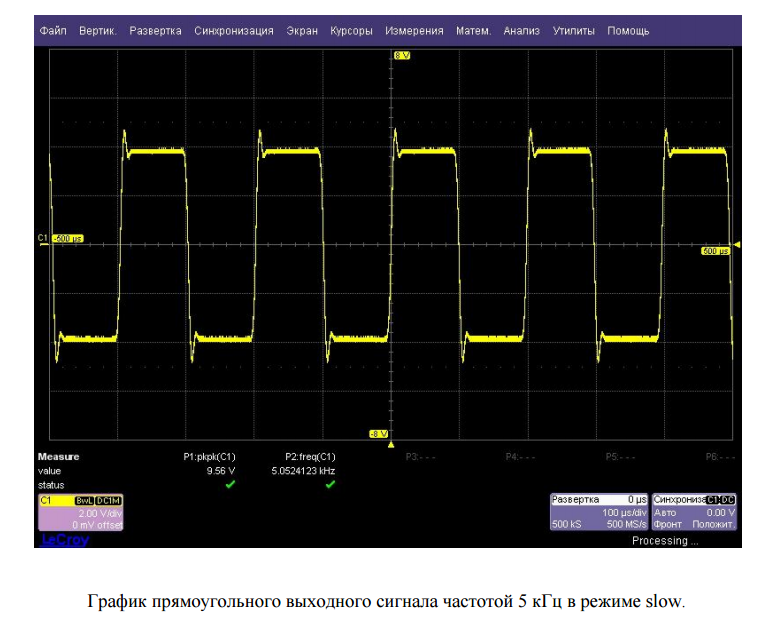Click the trigger level arrow on right edge
777x620 pixels.
737,244
